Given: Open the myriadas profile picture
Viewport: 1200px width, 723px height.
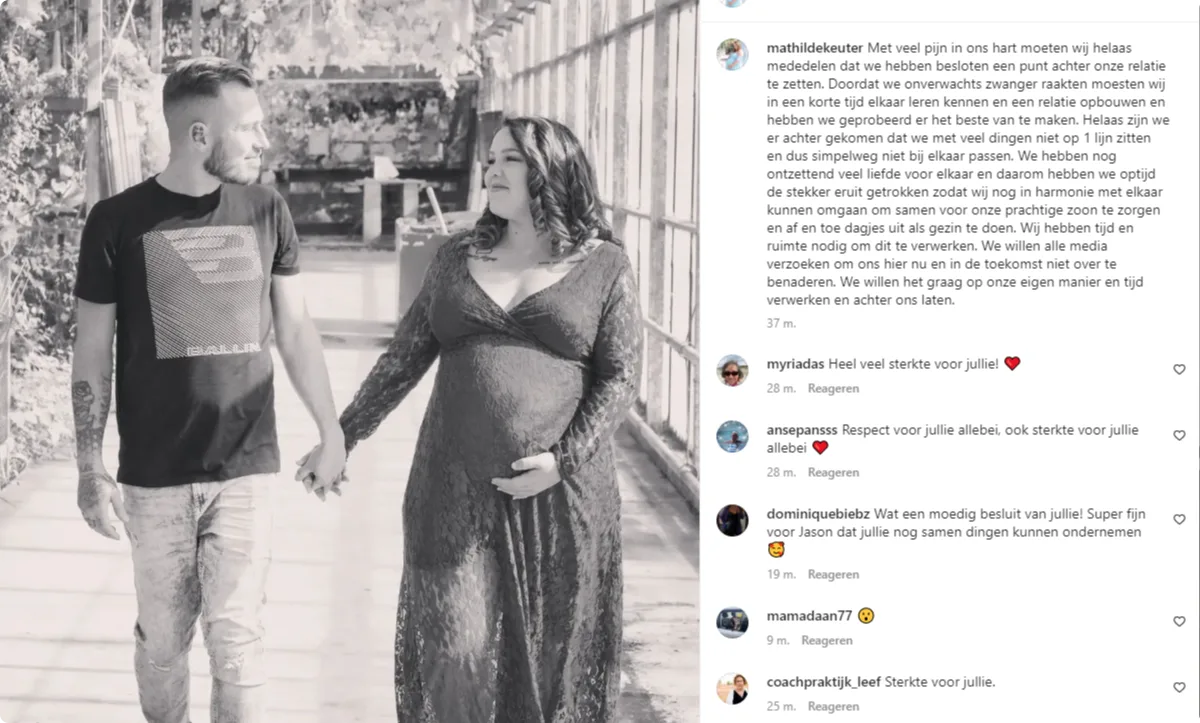Looking at the screenshot, I should pyautogui.click(x=732, y=370).
